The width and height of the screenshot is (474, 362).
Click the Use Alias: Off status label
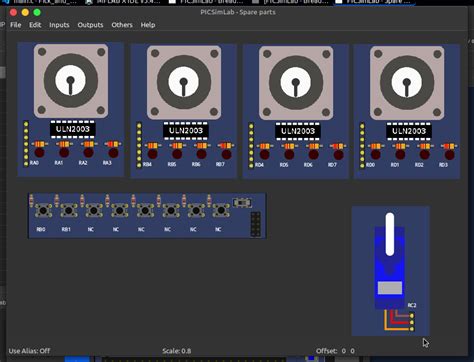[29, 351]
